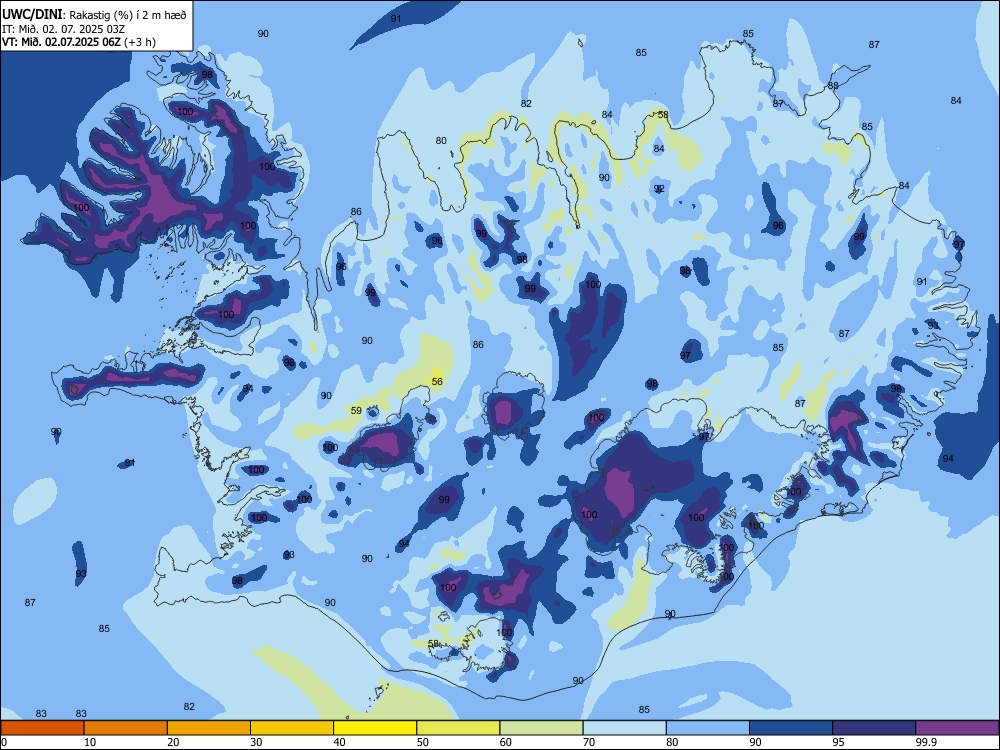Select the 40–50 bright yellow legend swatch
The height and width of the screenshot is (750, 1000).
click(375, 728)
